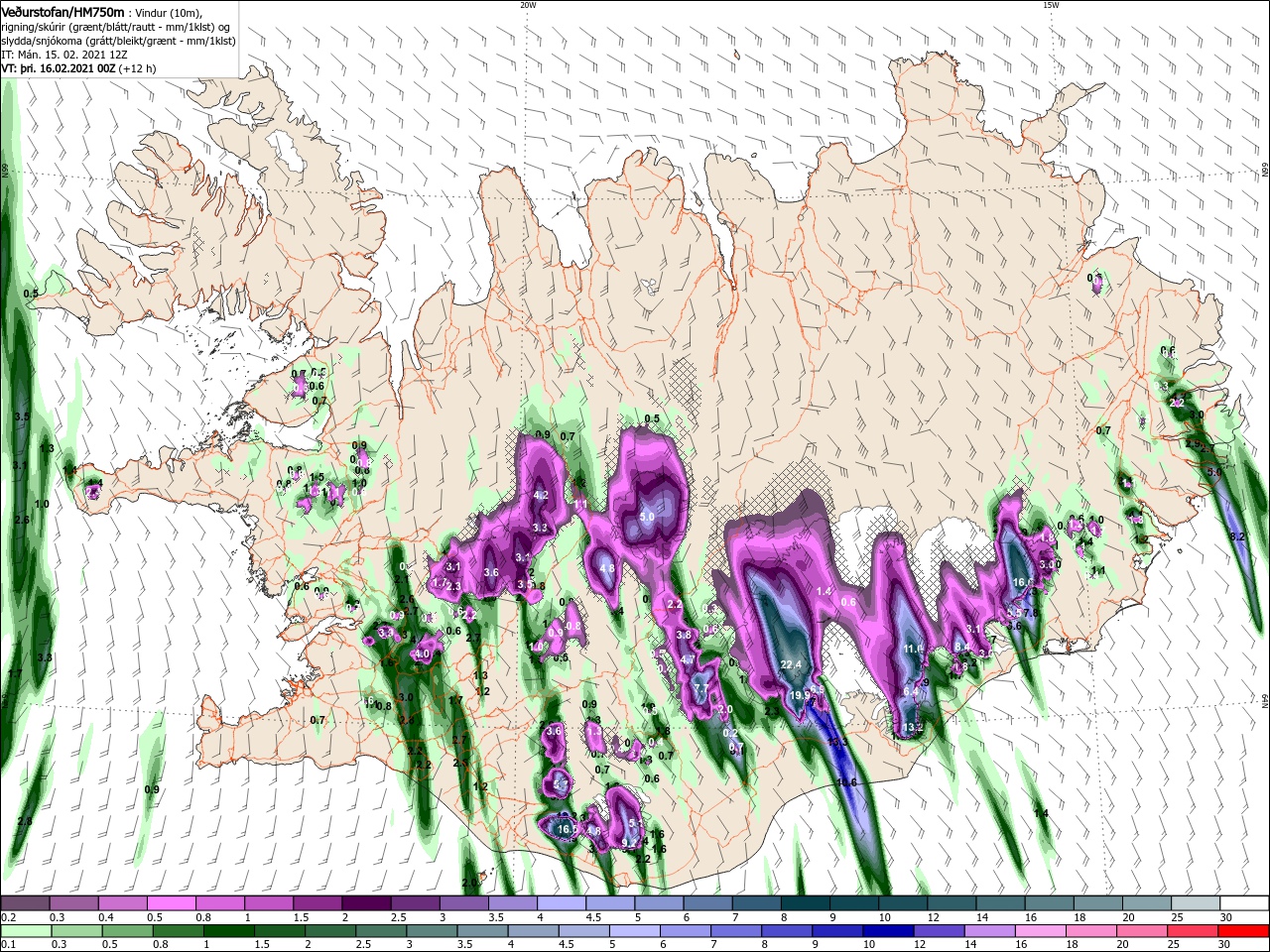Pick the pale green 0.1 rain legend swatch
The width and height of the screenshot is (1270, 952).
click(25, 931)
